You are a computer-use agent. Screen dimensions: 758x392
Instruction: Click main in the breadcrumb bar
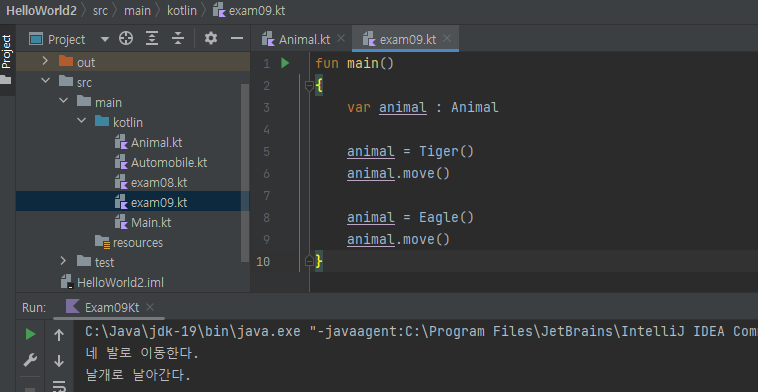pos(137,11)
